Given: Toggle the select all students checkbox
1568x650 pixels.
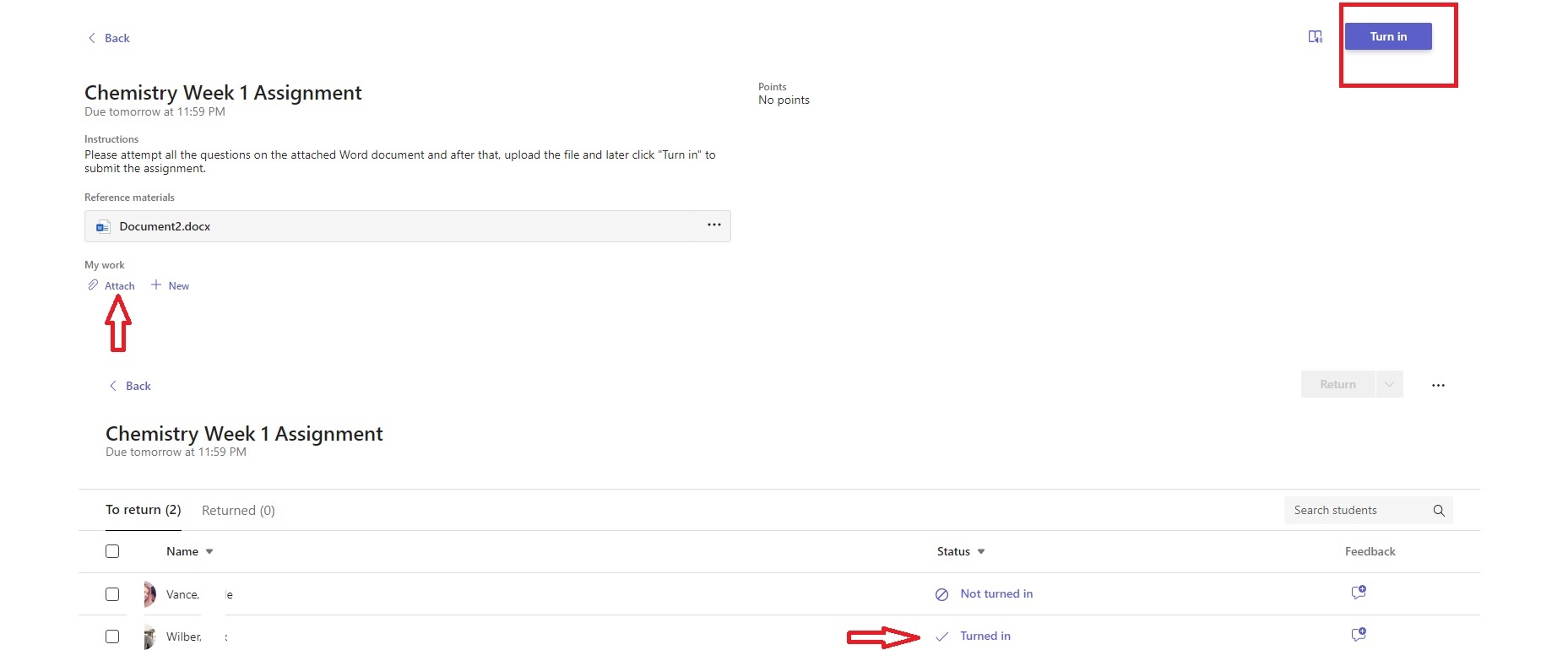Looking at the screenshot, I should coord(112,551).
